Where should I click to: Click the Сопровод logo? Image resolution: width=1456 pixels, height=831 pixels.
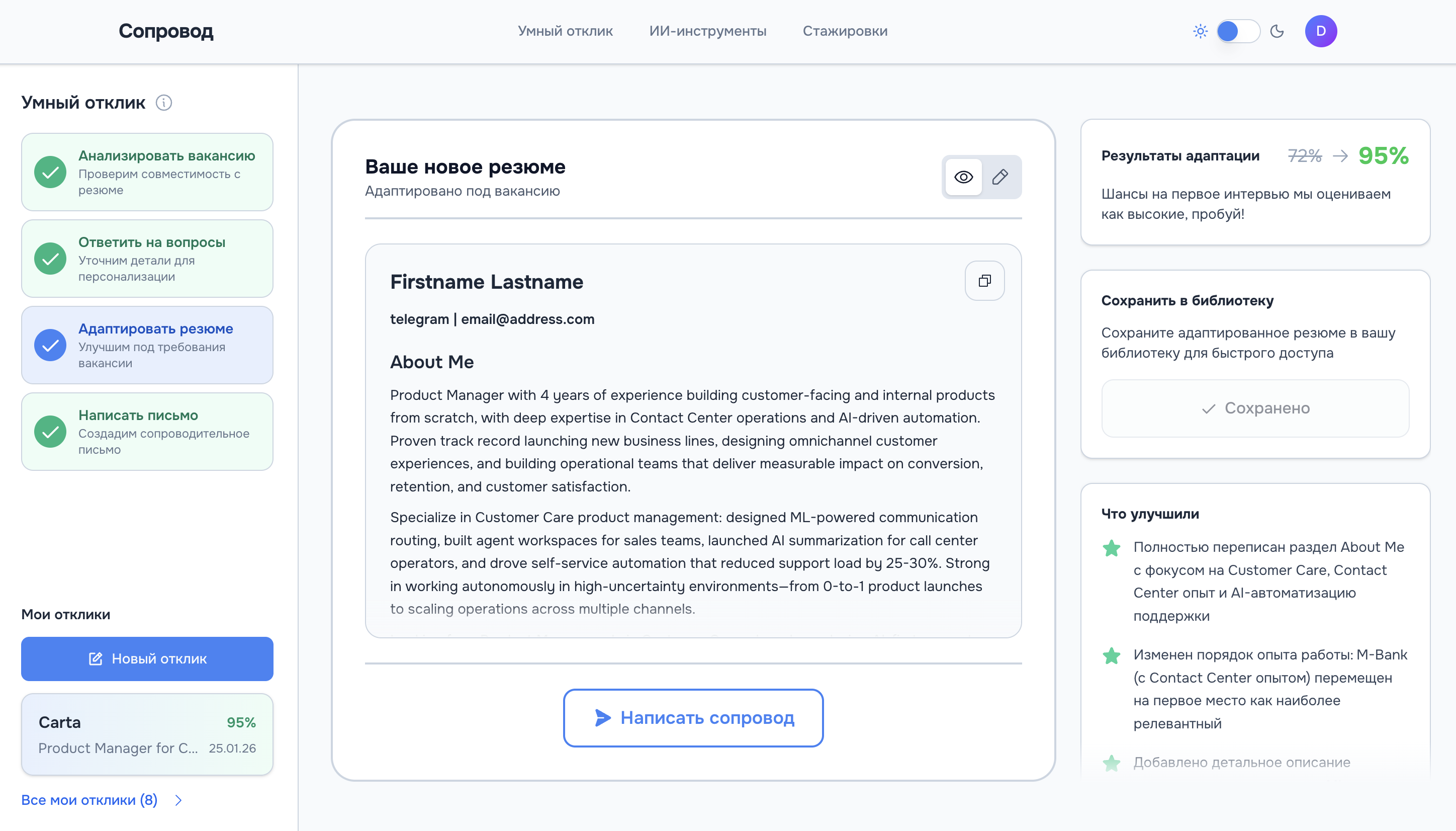(x=166, y=31)
